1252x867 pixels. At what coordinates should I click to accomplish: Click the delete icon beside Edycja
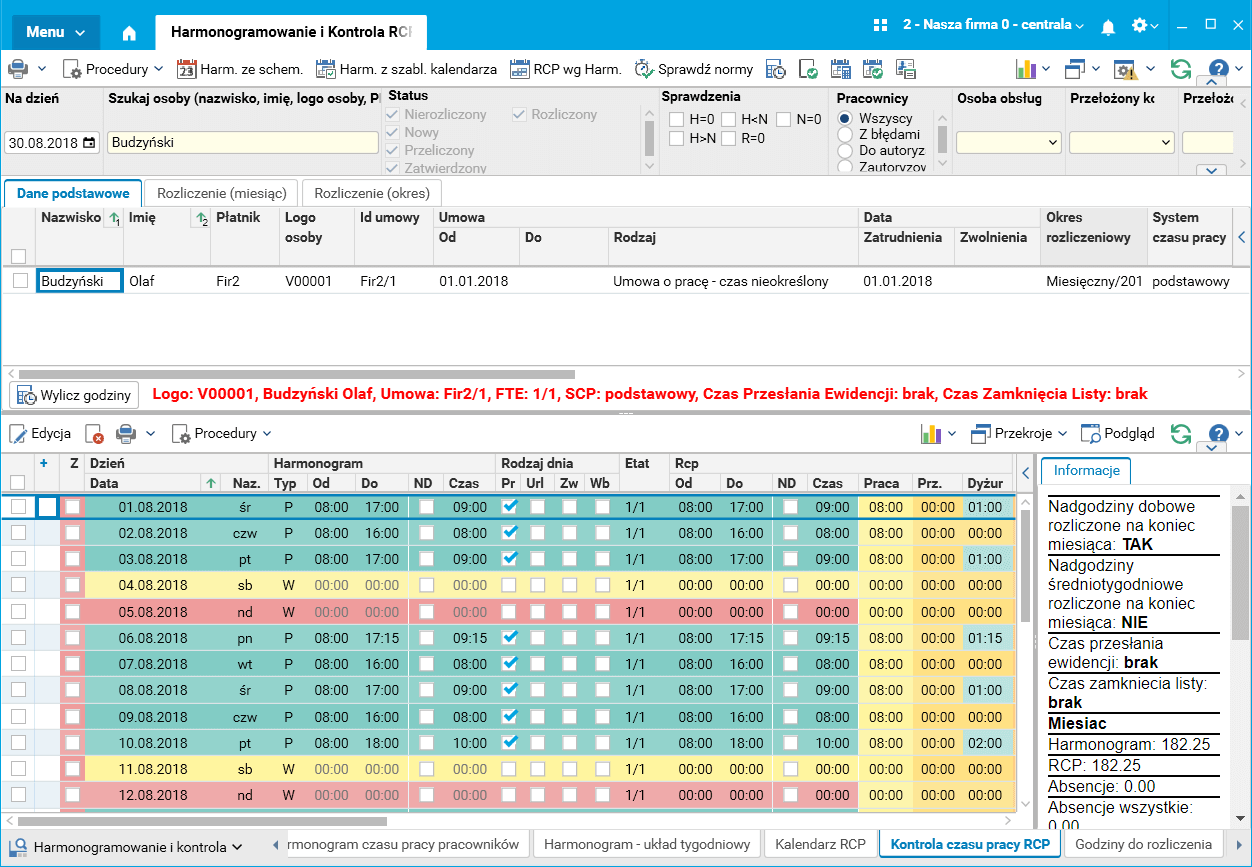coord(94,434)
